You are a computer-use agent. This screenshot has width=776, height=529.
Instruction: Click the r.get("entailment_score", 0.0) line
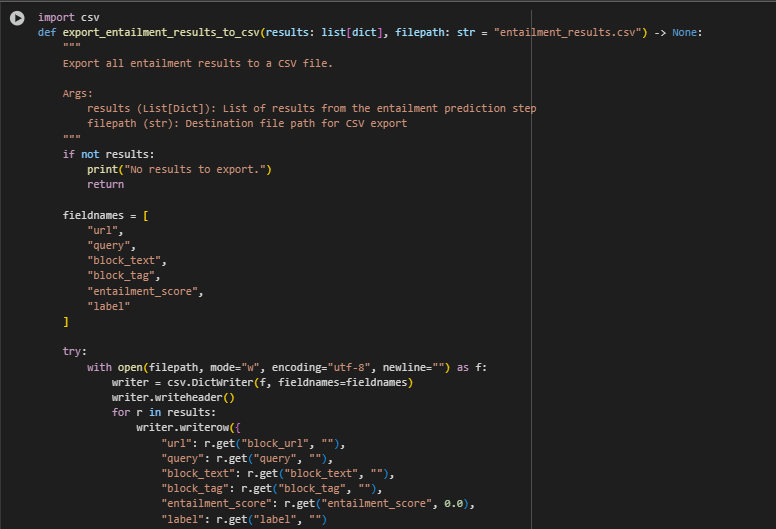click(318, 504)
